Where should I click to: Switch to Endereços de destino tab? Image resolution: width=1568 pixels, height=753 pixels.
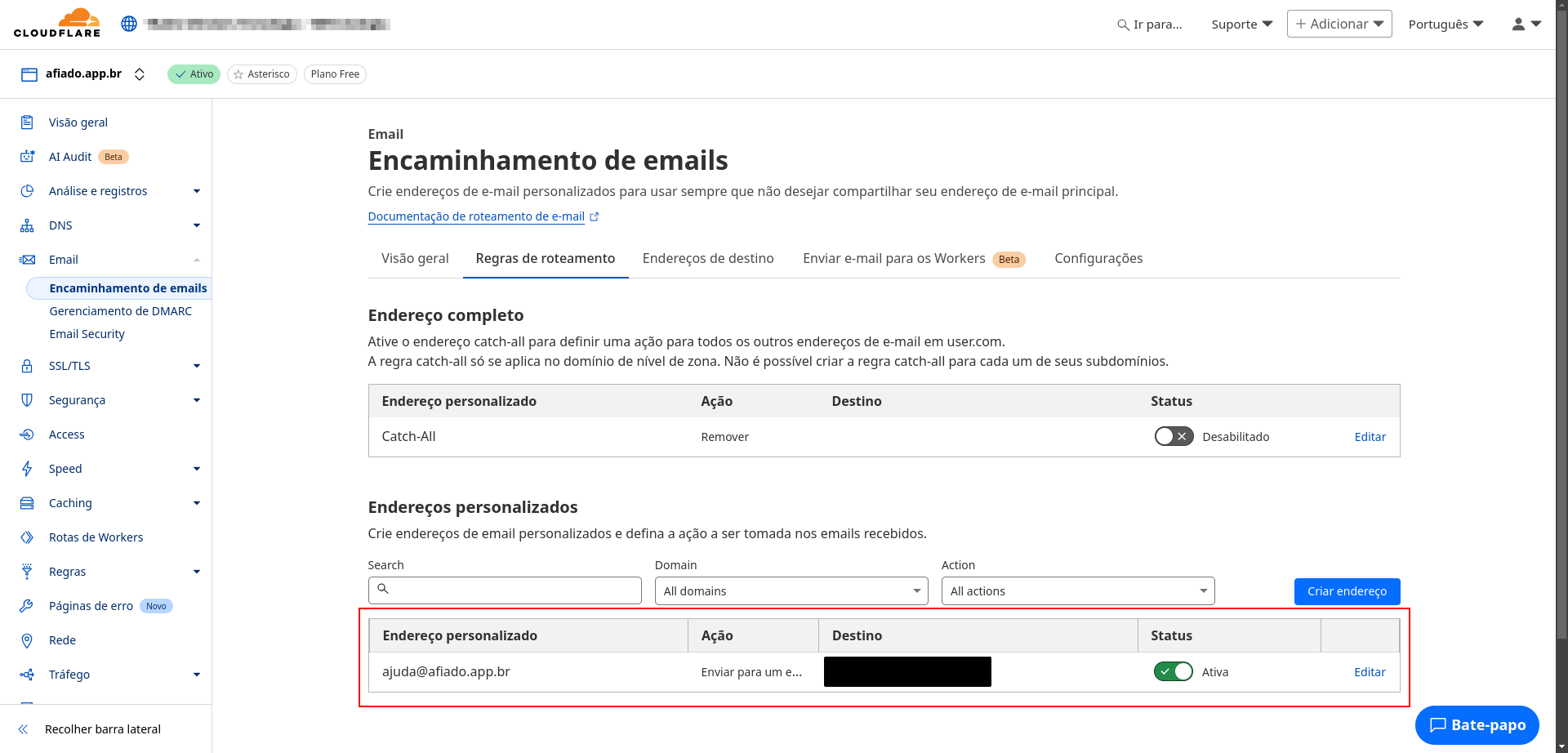pos(707,259)
